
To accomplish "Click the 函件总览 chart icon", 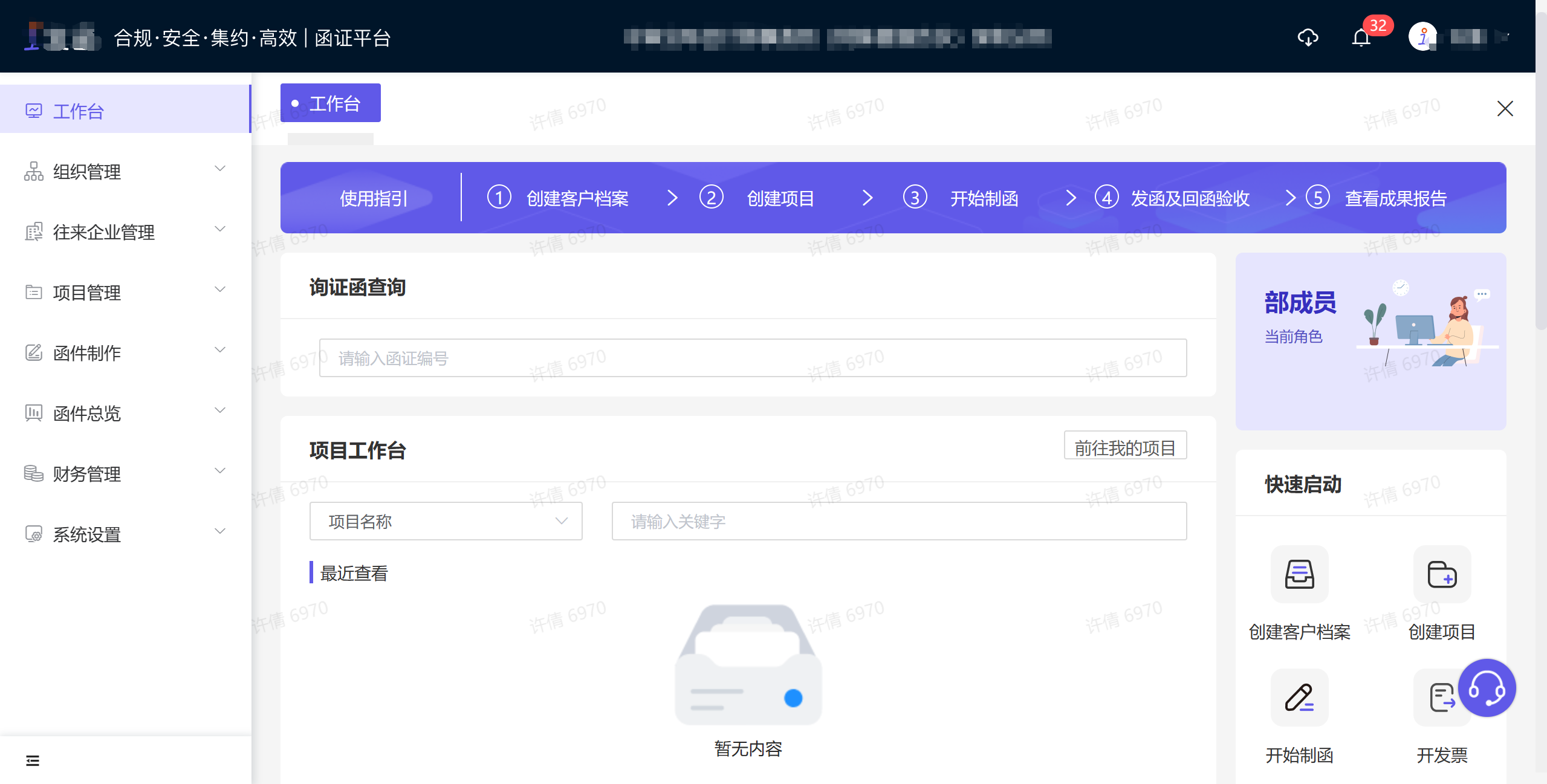I will [34, 413].
